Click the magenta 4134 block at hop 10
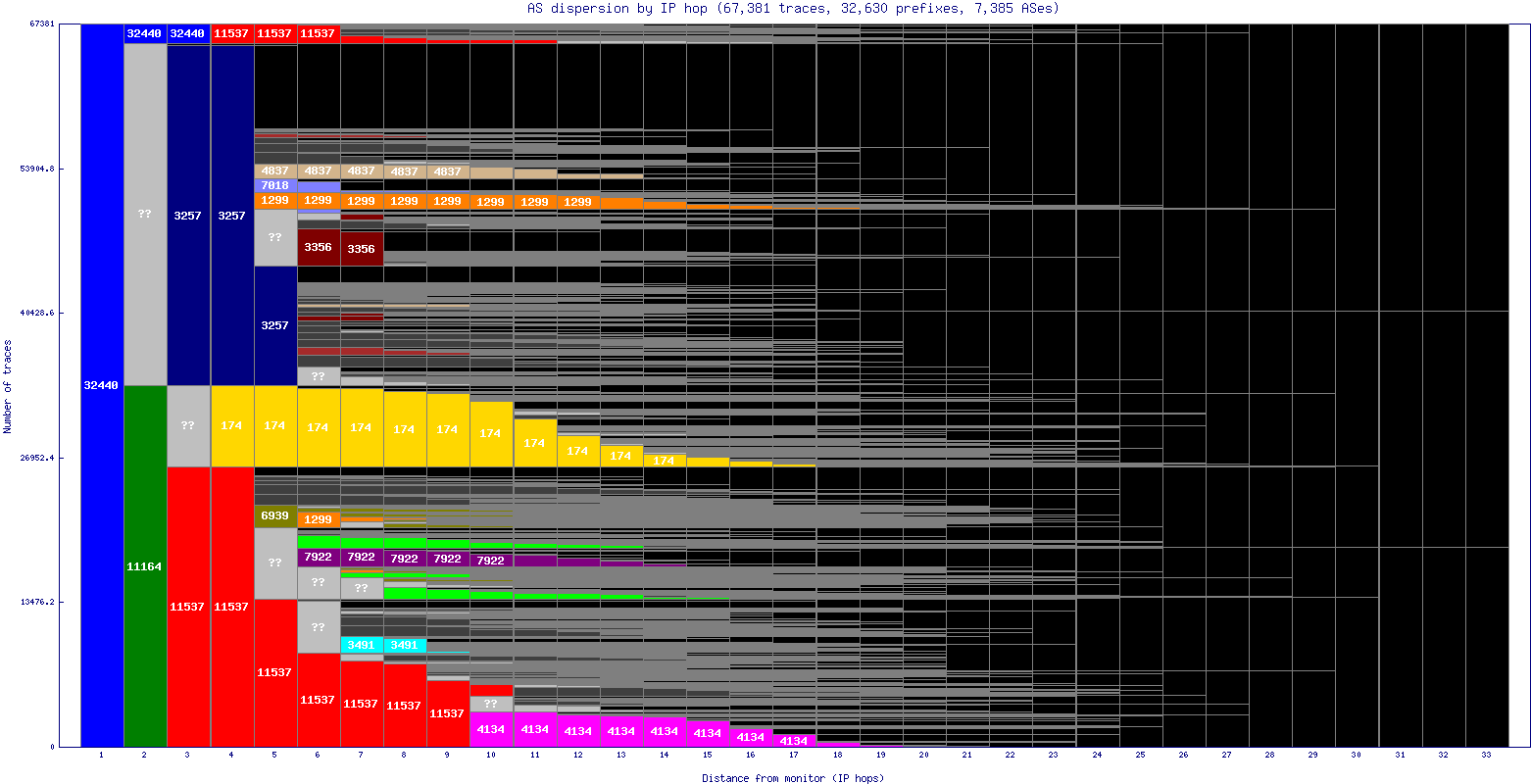The image size is (1531, 784). point(491,730)
